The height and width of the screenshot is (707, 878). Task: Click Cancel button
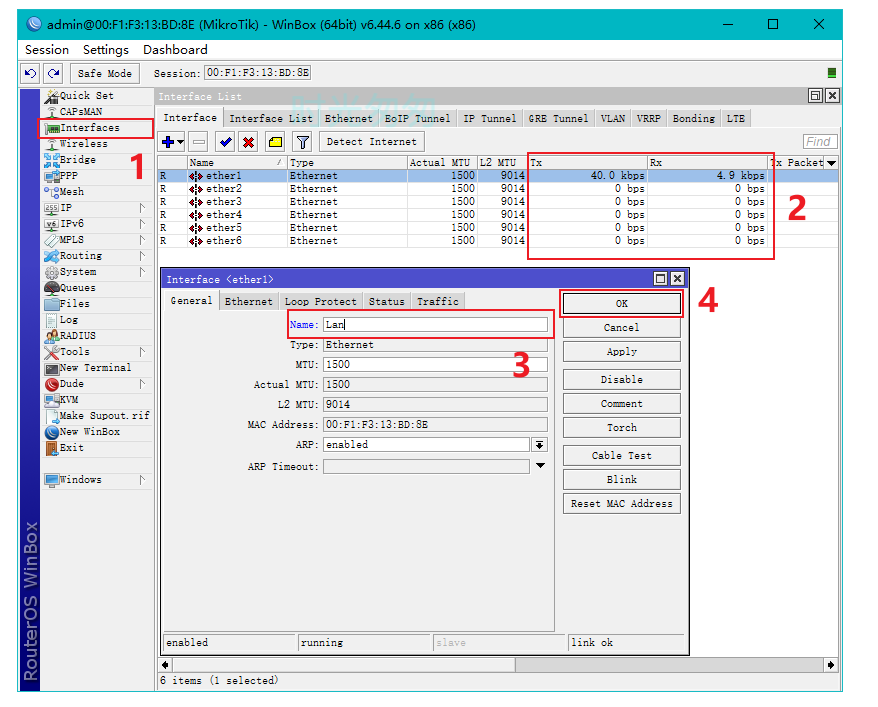[622, 328]
